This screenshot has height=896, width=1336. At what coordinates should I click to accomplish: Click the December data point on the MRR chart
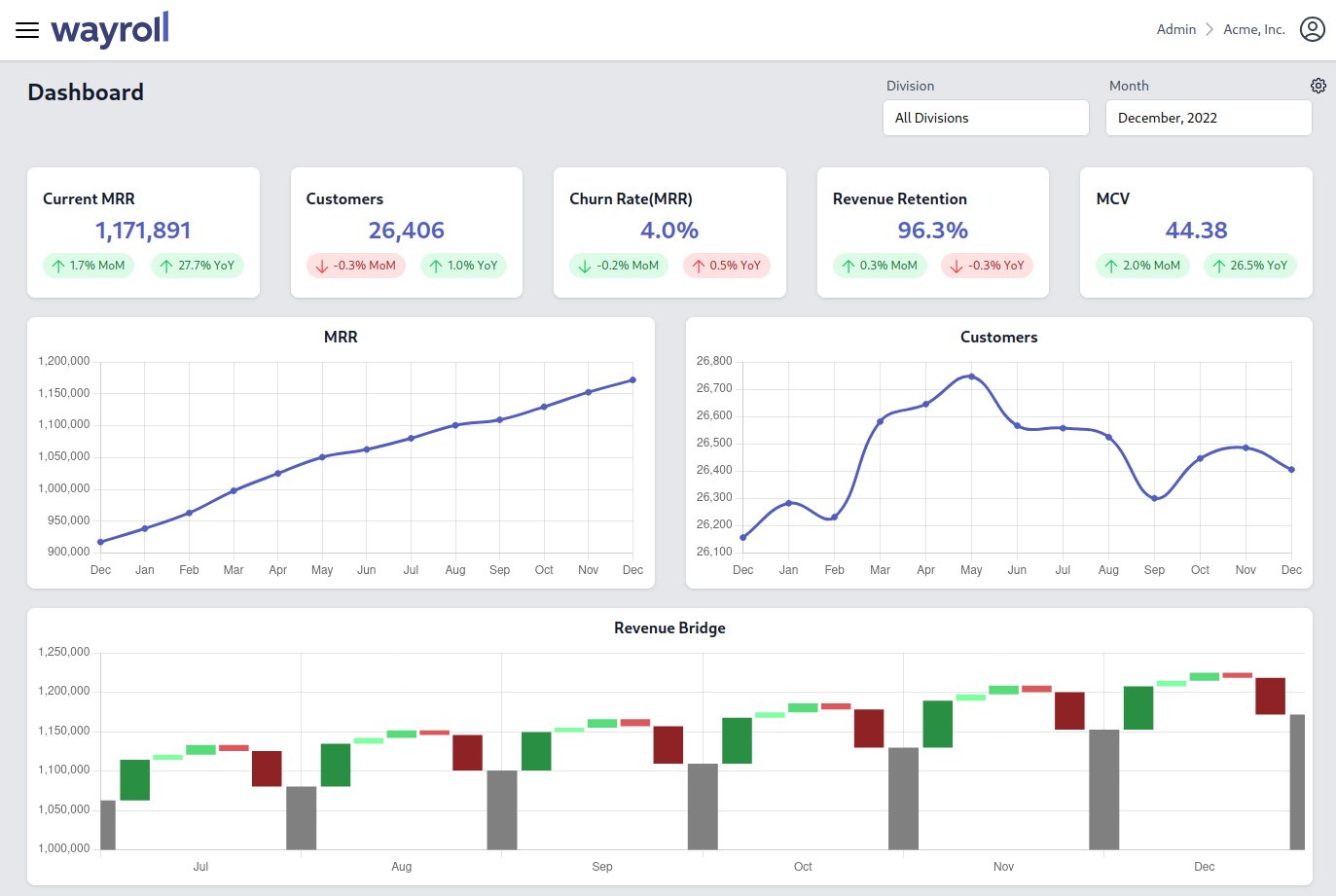pyautogui.click(x=632, y=380)
